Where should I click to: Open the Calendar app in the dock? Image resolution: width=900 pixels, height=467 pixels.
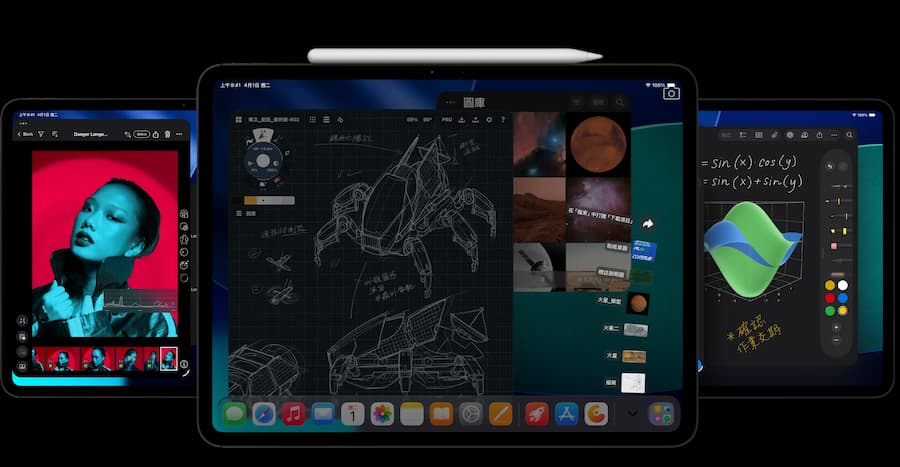(x=352, y=414)
